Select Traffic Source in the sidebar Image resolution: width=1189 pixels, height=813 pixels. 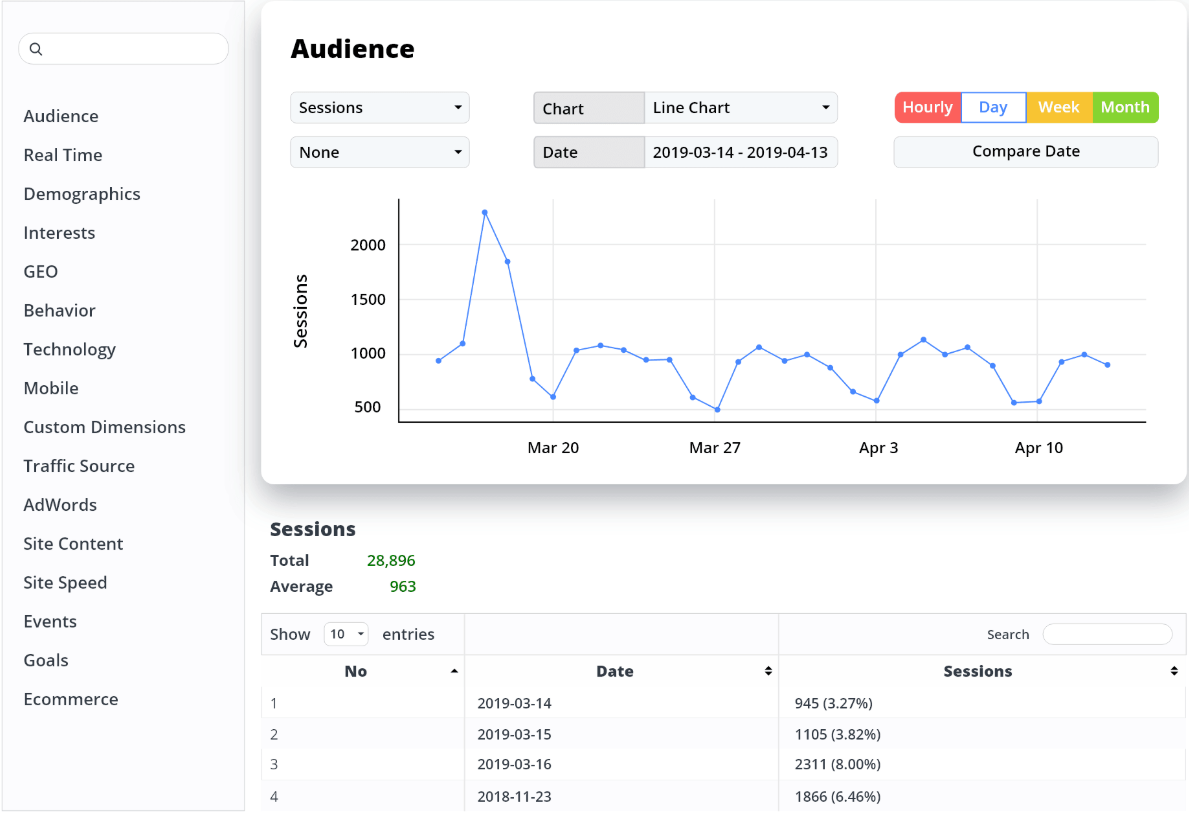coord(79,466)
